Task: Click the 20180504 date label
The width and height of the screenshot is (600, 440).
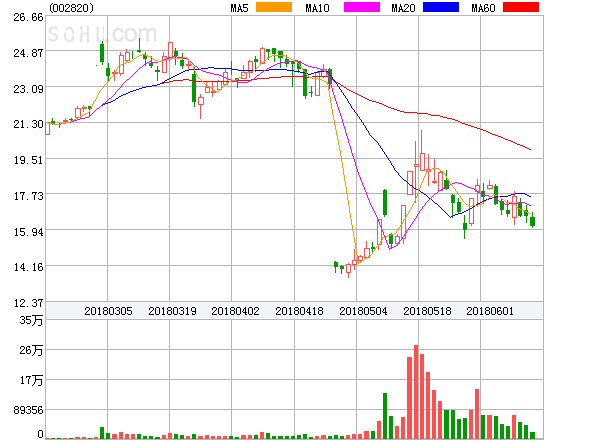Action: pos(363,311)
